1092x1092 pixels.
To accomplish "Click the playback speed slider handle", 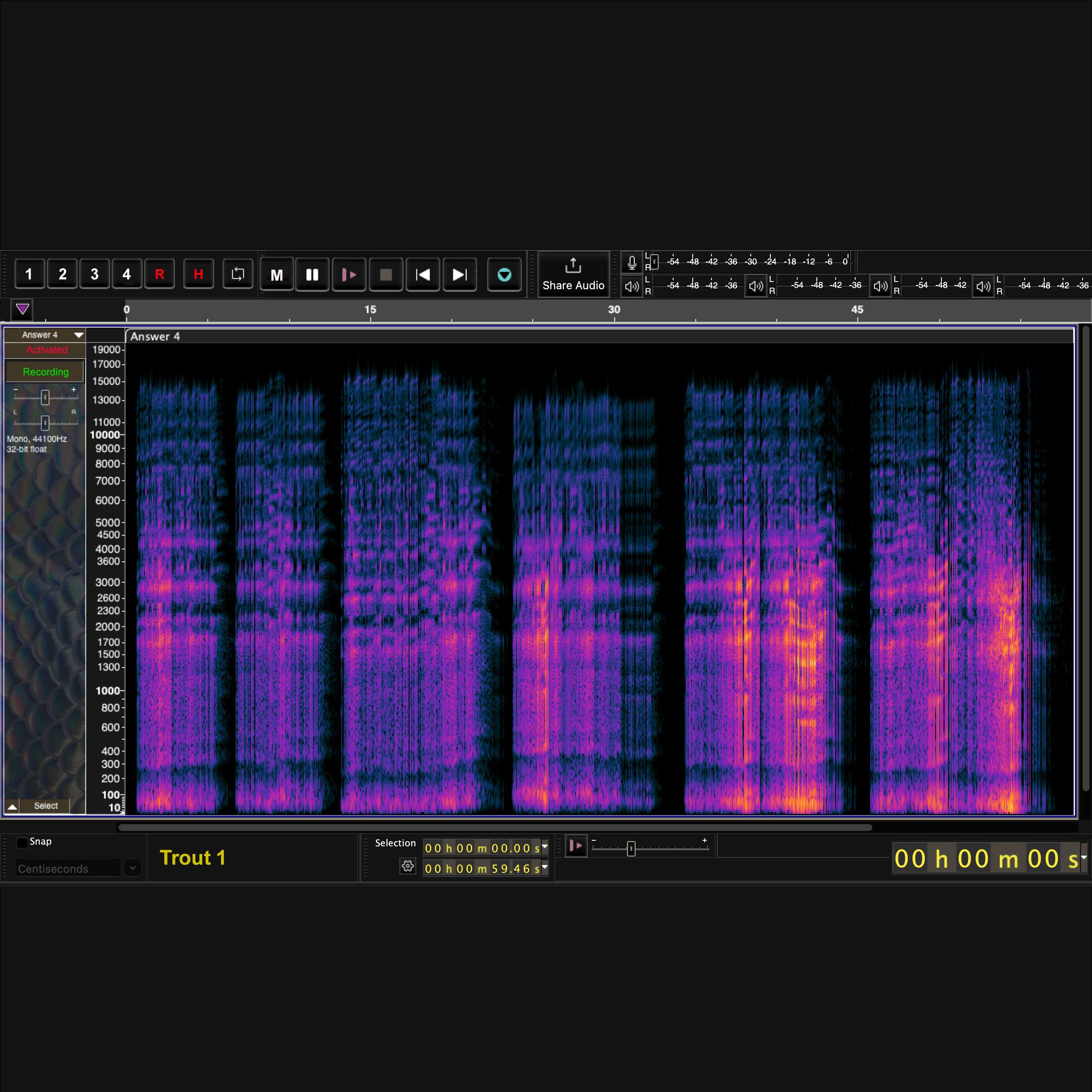I will pyautogui.click(x=631, y=848).
